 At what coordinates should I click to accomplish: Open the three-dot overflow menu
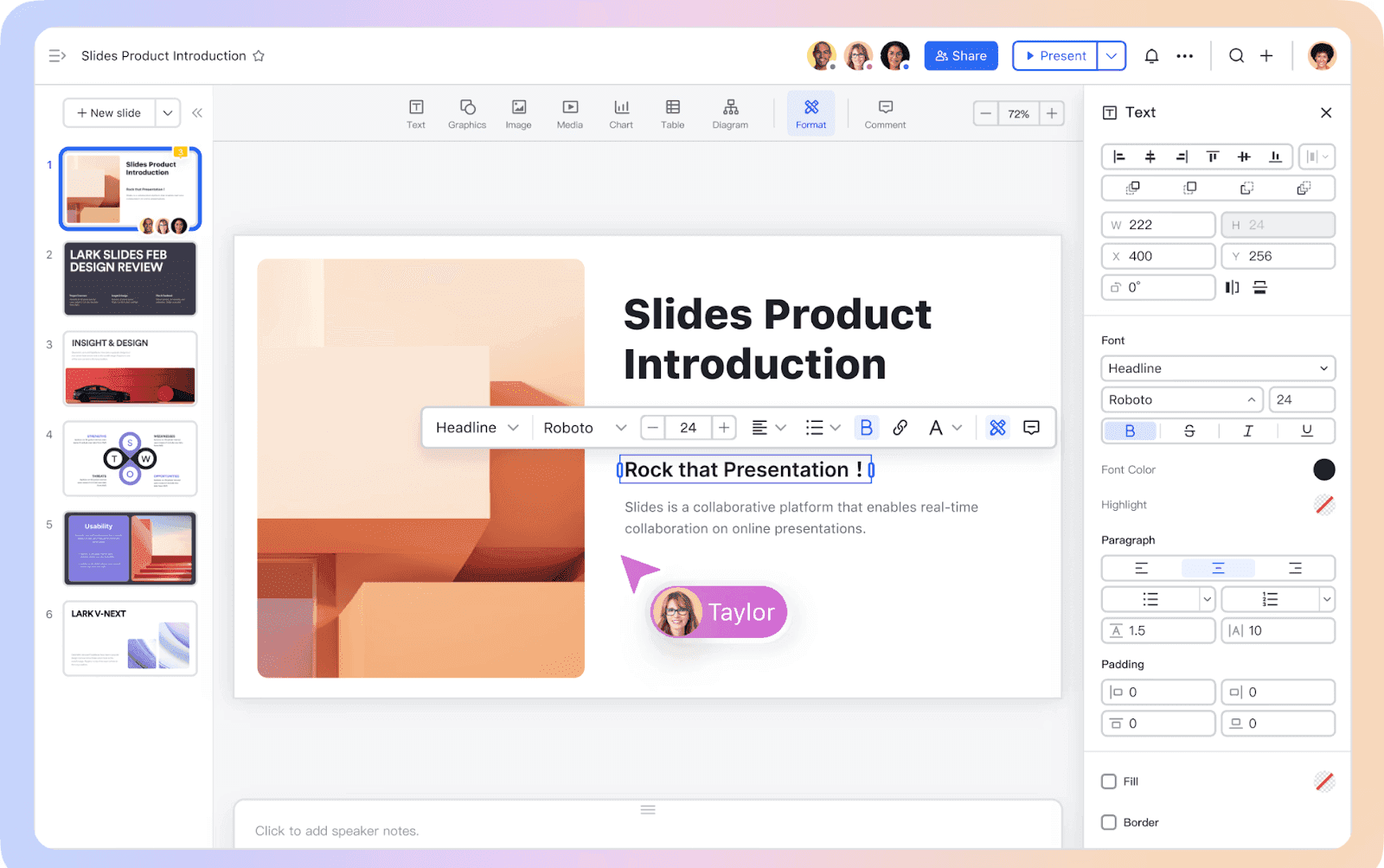(1185, 55)
